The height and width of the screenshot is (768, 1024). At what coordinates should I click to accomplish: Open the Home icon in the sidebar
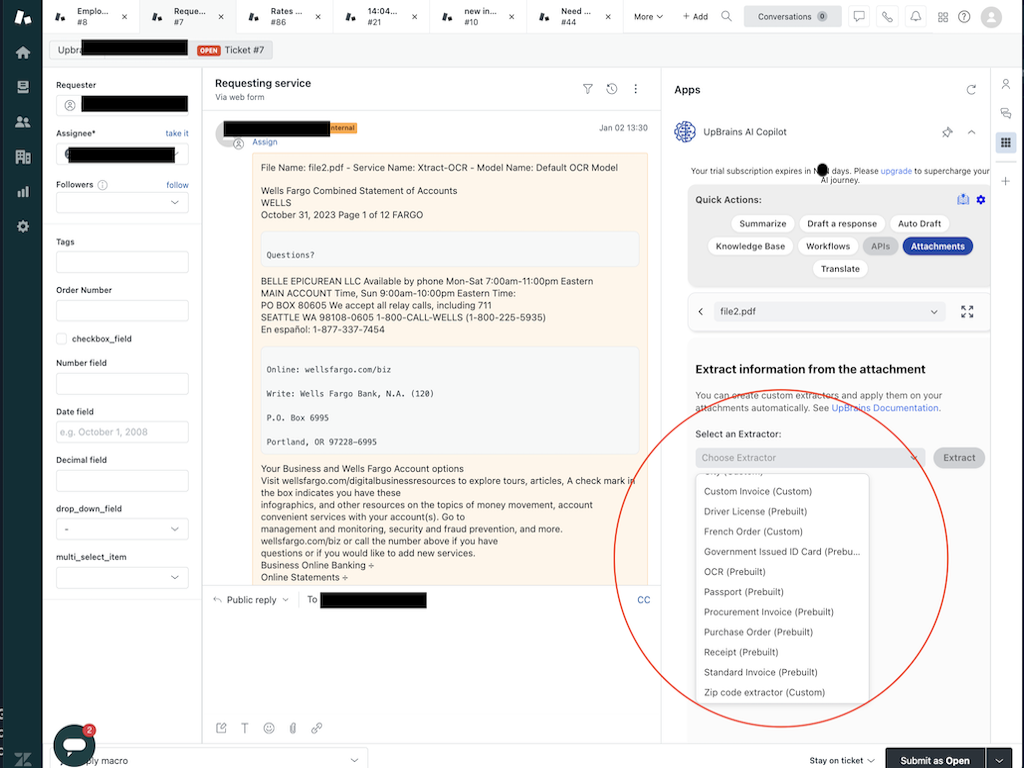pos(22,53)
